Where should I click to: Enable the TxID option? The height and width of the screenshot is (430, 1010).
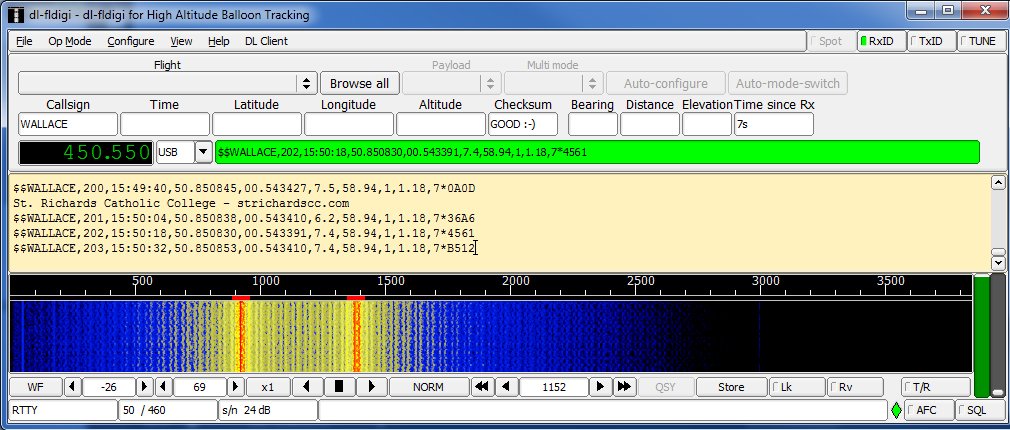pos(930,41)
